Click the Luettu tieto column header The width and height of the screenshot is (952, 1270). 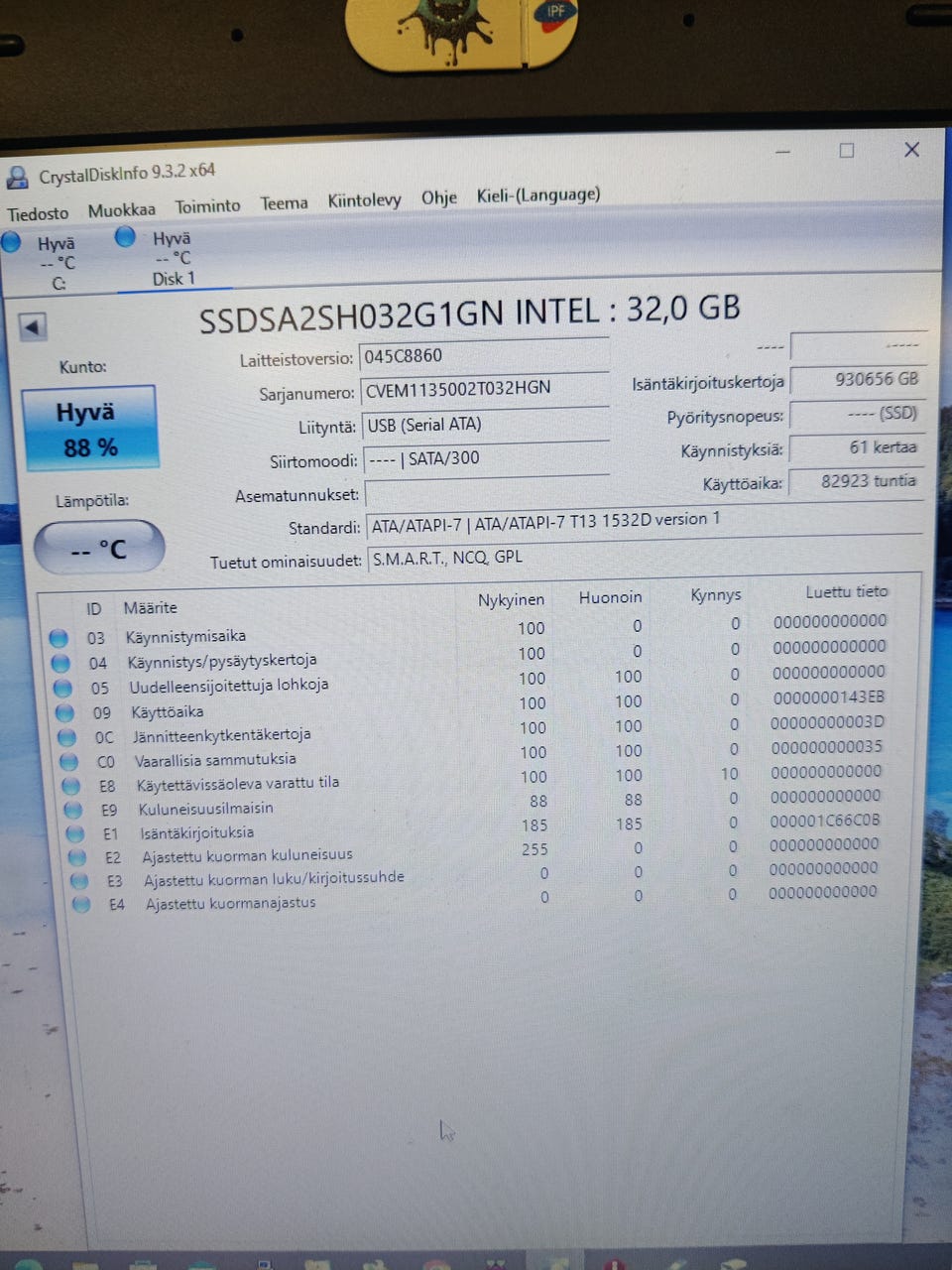coord(846,591)
